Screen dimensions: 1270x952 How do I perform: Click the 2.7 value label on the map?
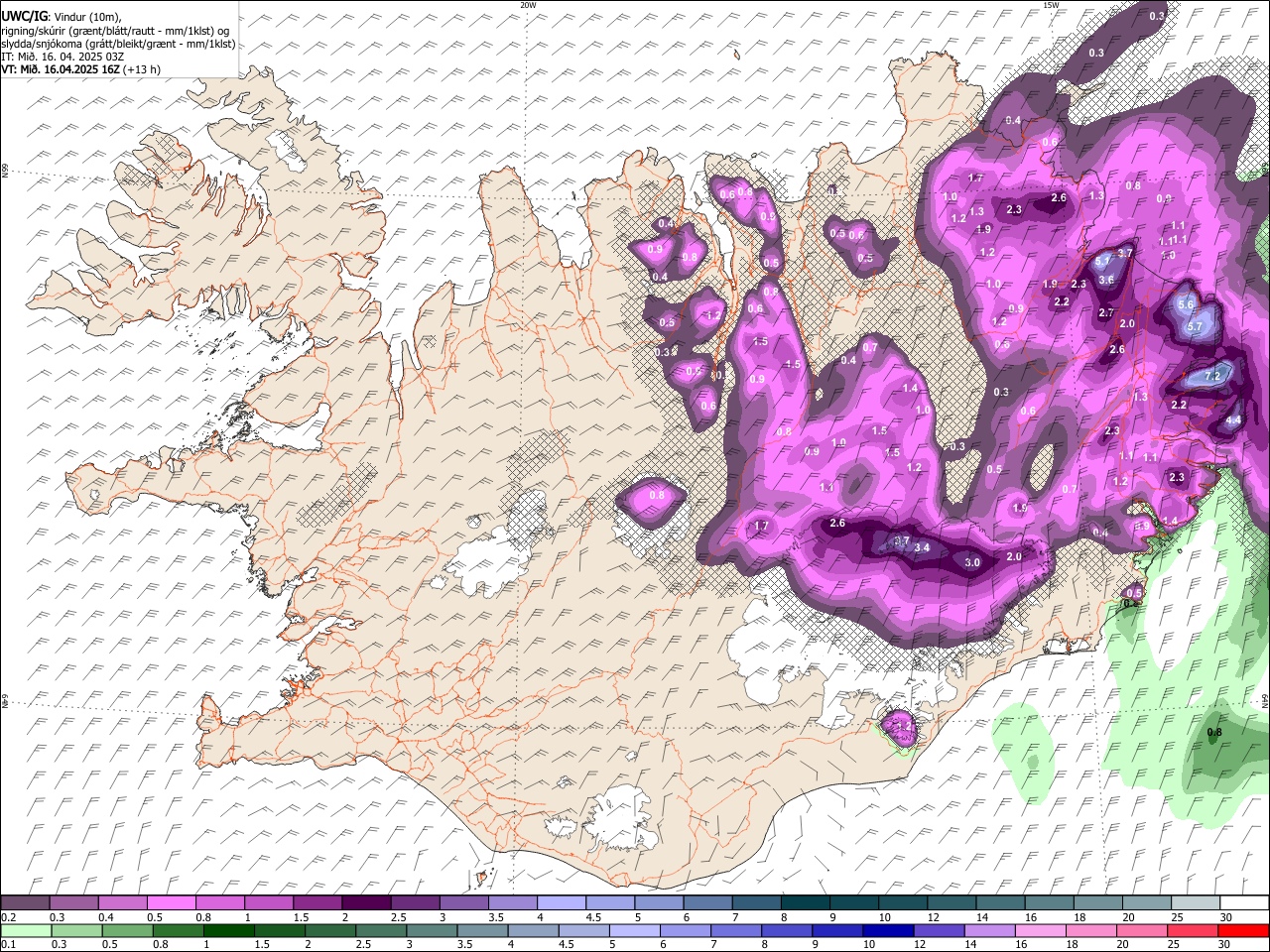pos(1106,313)
